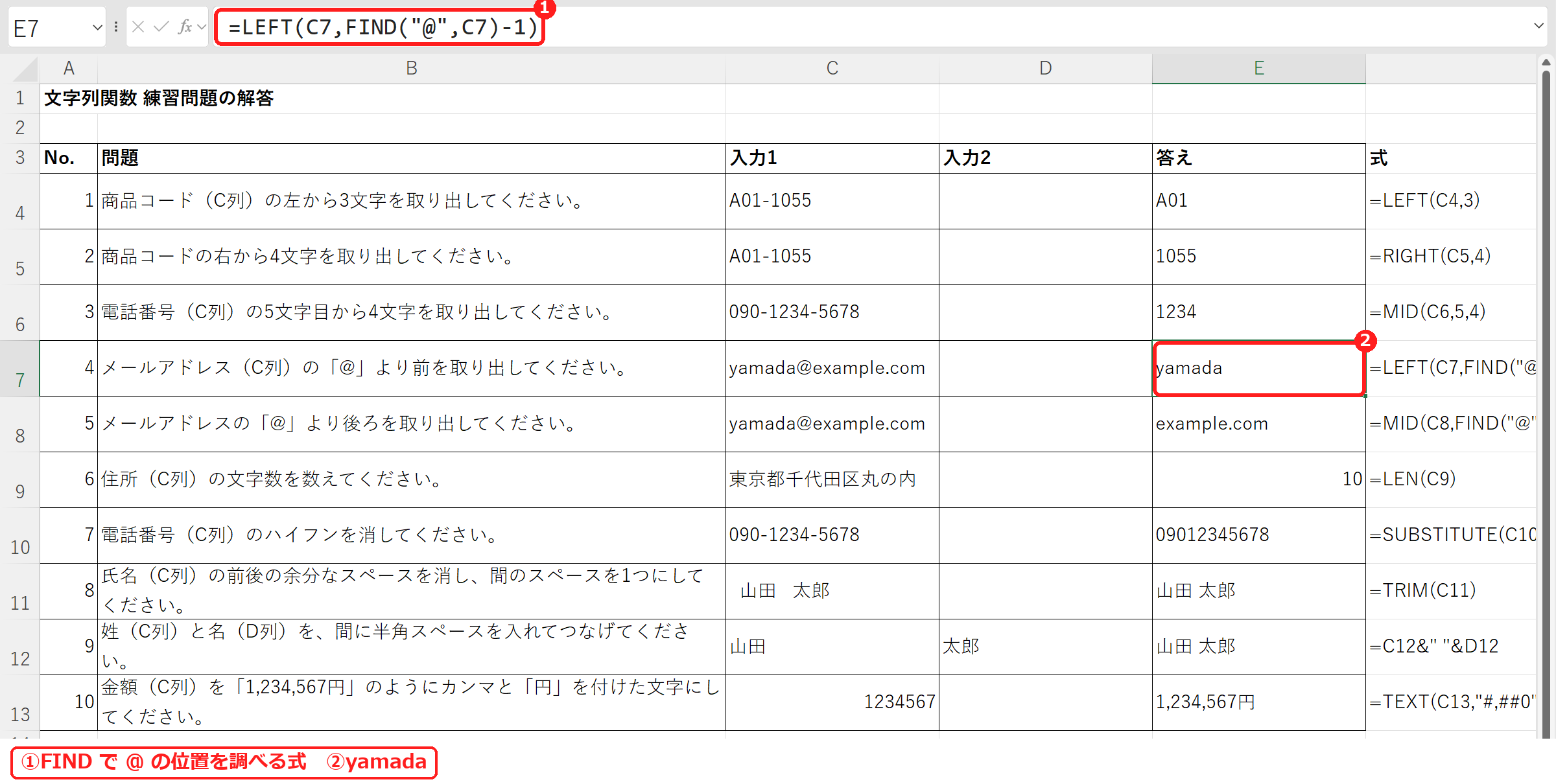
Task: Select row 1 header
Action: (20, 98)
